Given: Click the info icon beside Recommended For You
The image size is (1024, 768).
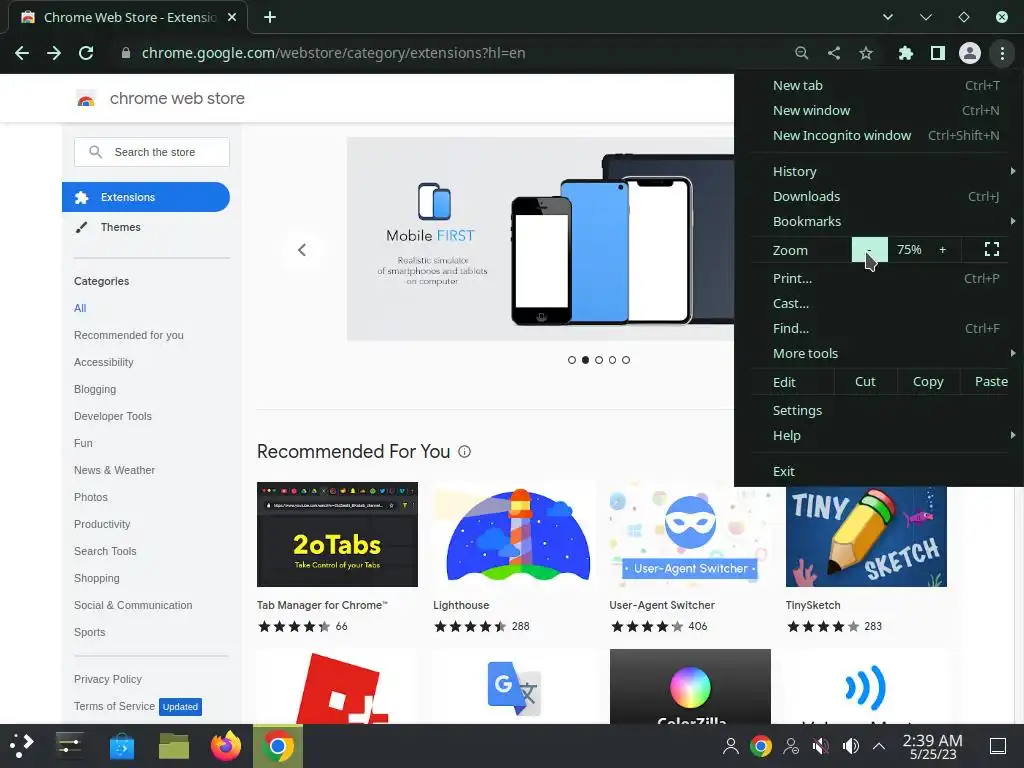Looking at the screenshot, I should [464, 452].
